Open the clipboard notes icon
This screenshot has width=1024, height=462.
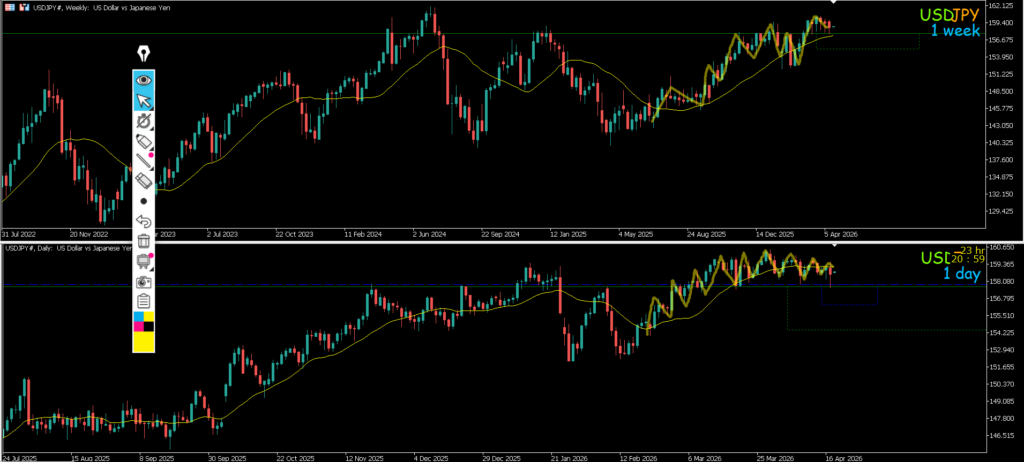point(144,301)
